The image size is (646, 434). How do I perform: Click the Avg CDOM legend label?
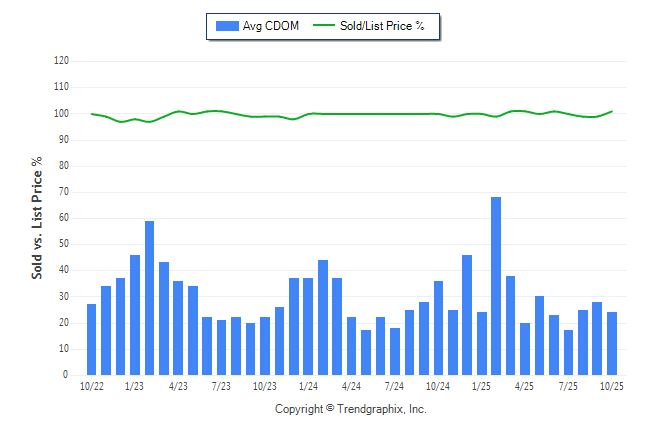pyautogui.click(x=270, y=26)
